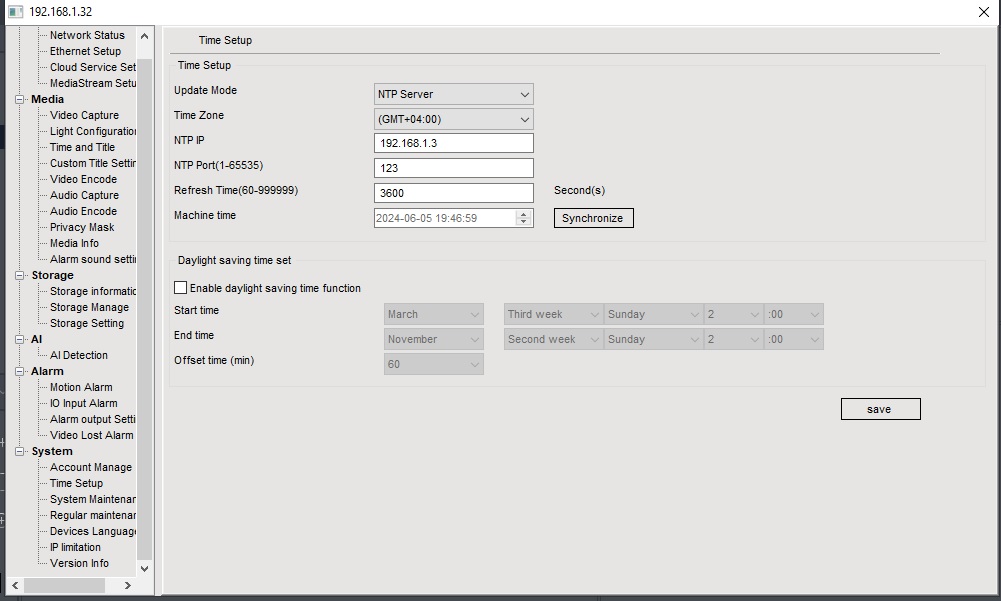Select Version Info in System group

[79, 564]
